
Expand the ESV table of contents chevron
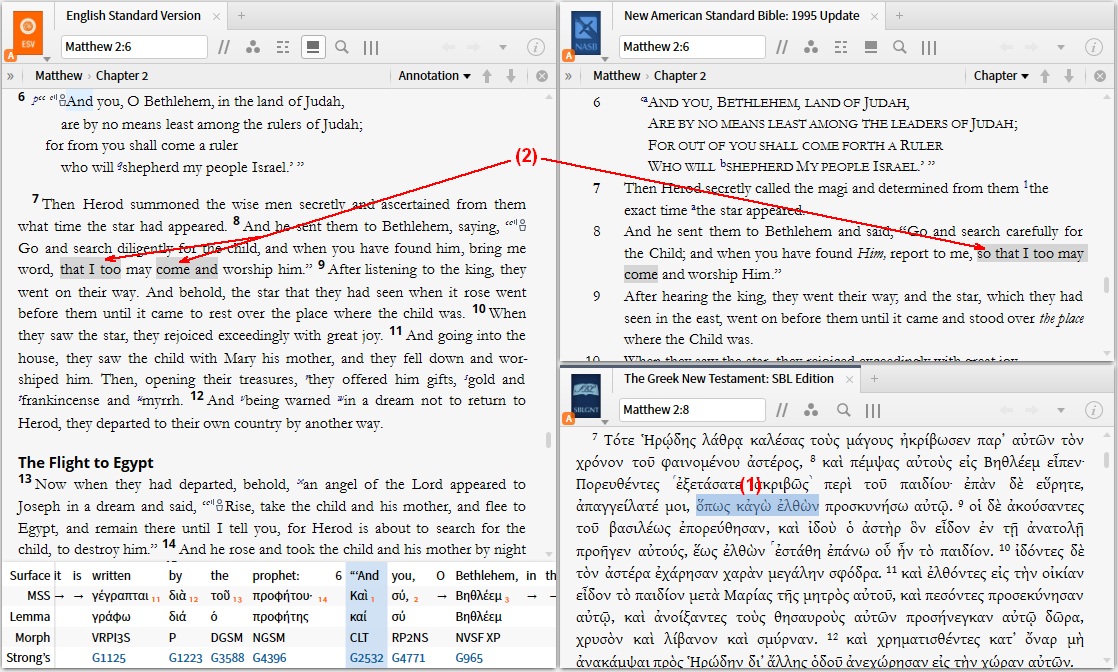click(11, 76)
